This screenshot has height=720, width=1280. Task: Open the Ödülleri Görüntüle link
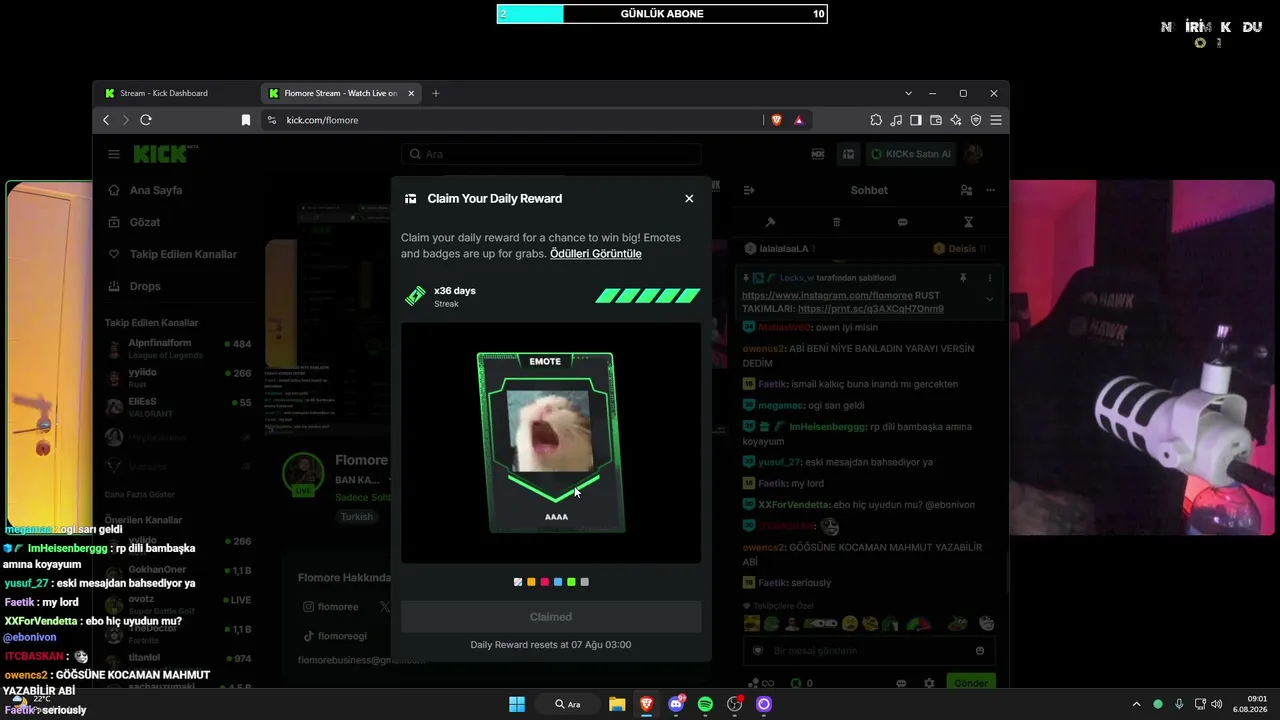(596, 254)
